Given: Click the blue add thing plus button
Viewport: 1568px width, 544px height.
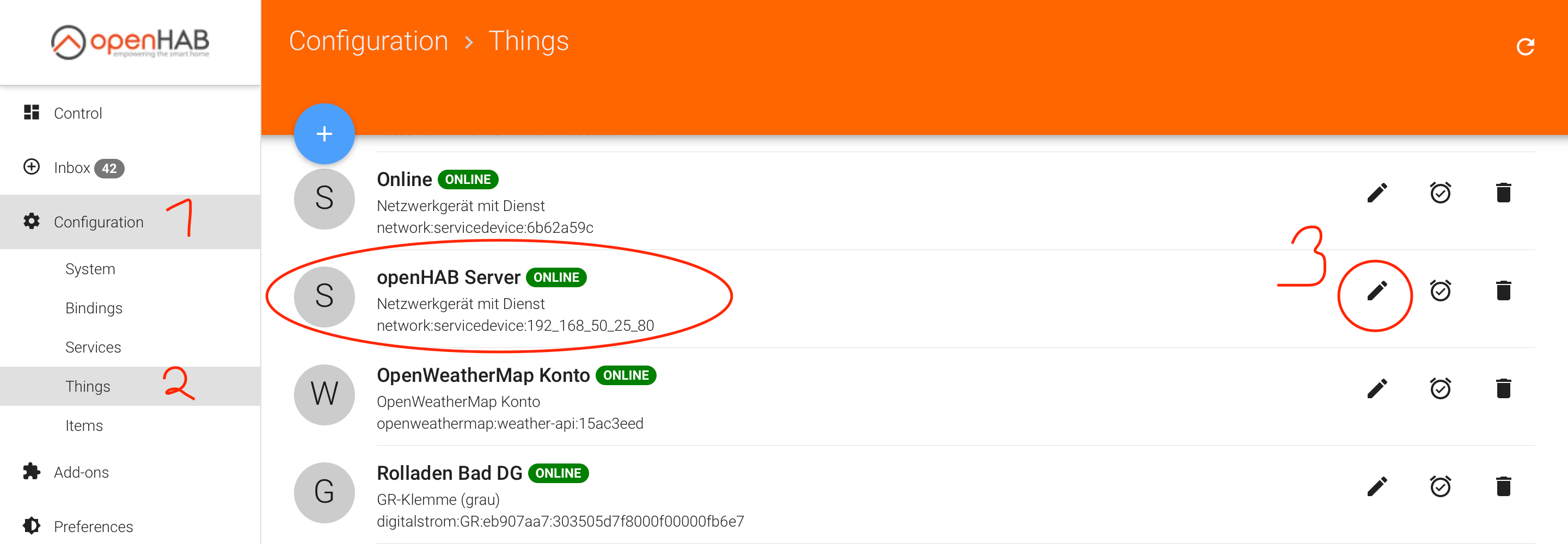Looking at the screenshot, I should coord(324,134).
